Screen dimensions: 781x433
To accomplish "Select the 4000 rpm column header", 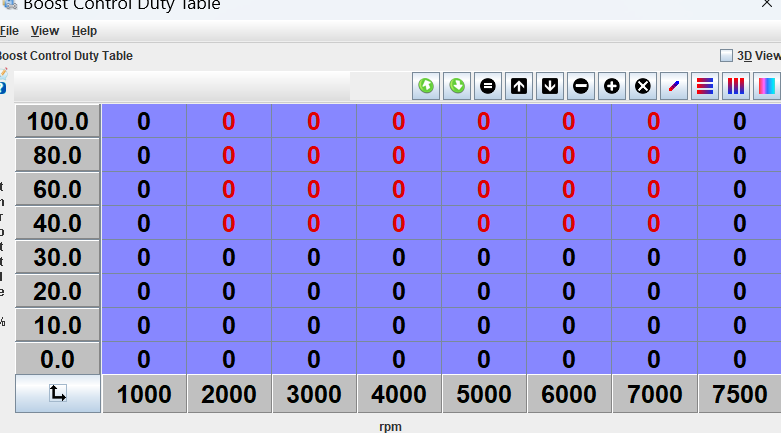I will (399, 394).
